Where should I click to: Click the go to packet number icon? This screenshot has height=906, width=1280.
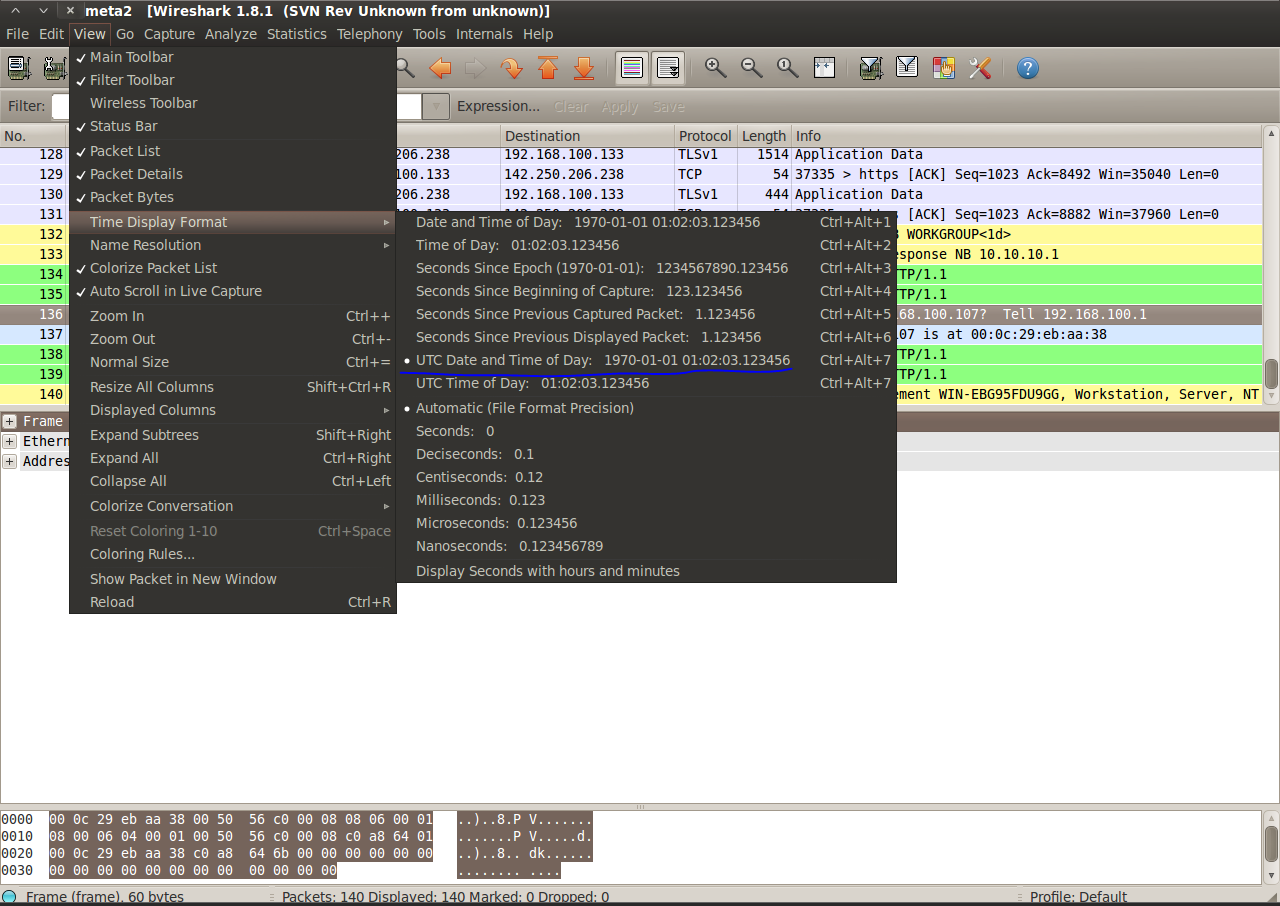[512, 68]
